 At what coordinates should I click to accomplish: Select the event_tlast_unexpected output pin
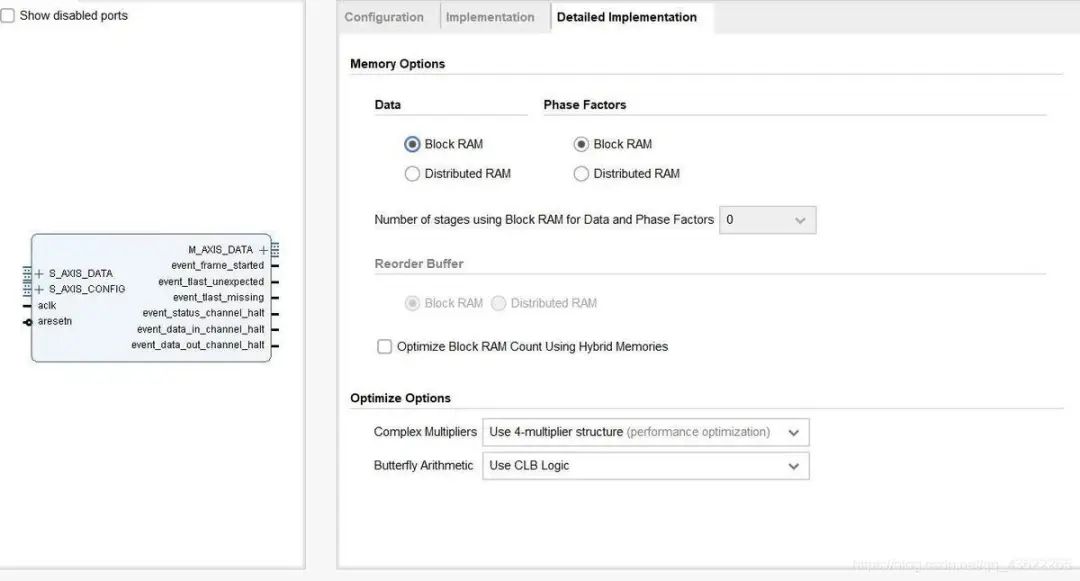point(274,282)
